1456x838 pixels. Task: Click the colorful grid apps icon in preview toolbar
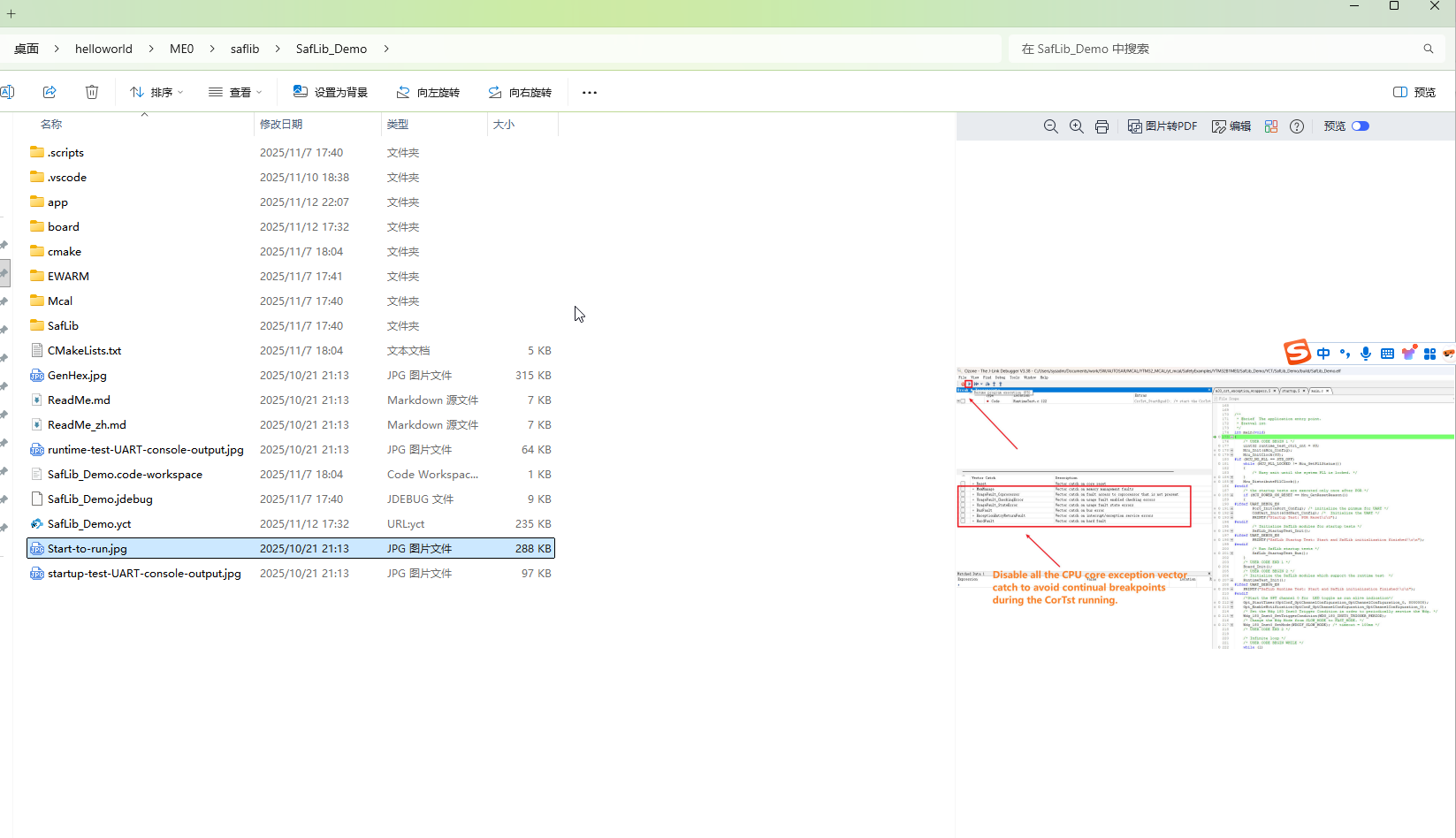1271,126
